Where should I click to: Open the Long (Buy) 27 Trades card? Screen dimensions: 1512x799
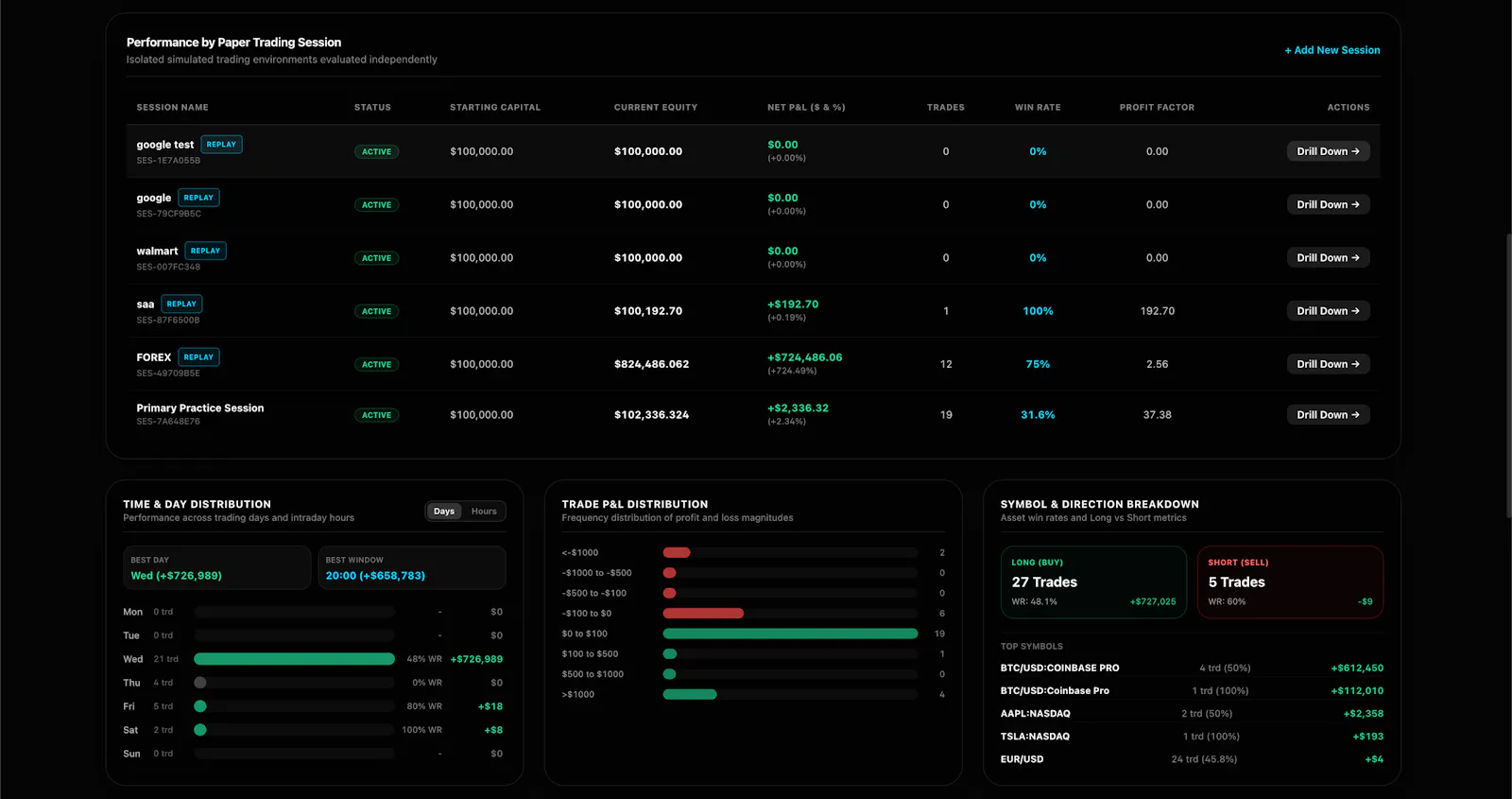(1093, 582)
